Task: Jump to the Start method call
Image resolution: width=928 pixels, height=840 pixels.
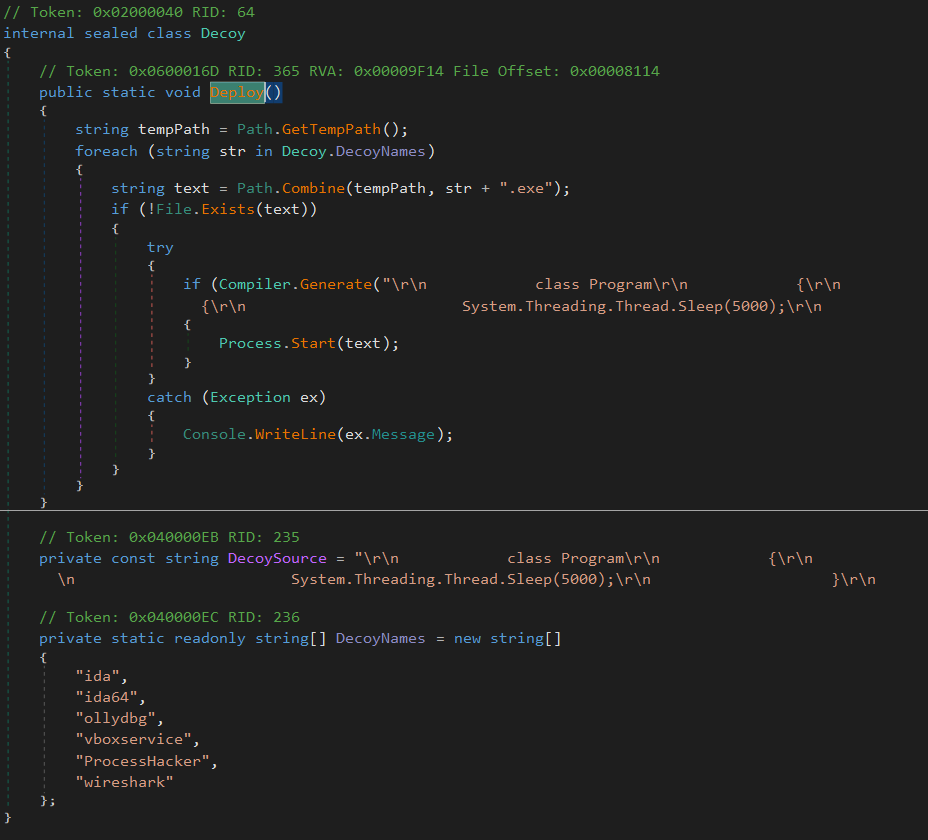Action: pyautogui.click(x=313, y=343)
